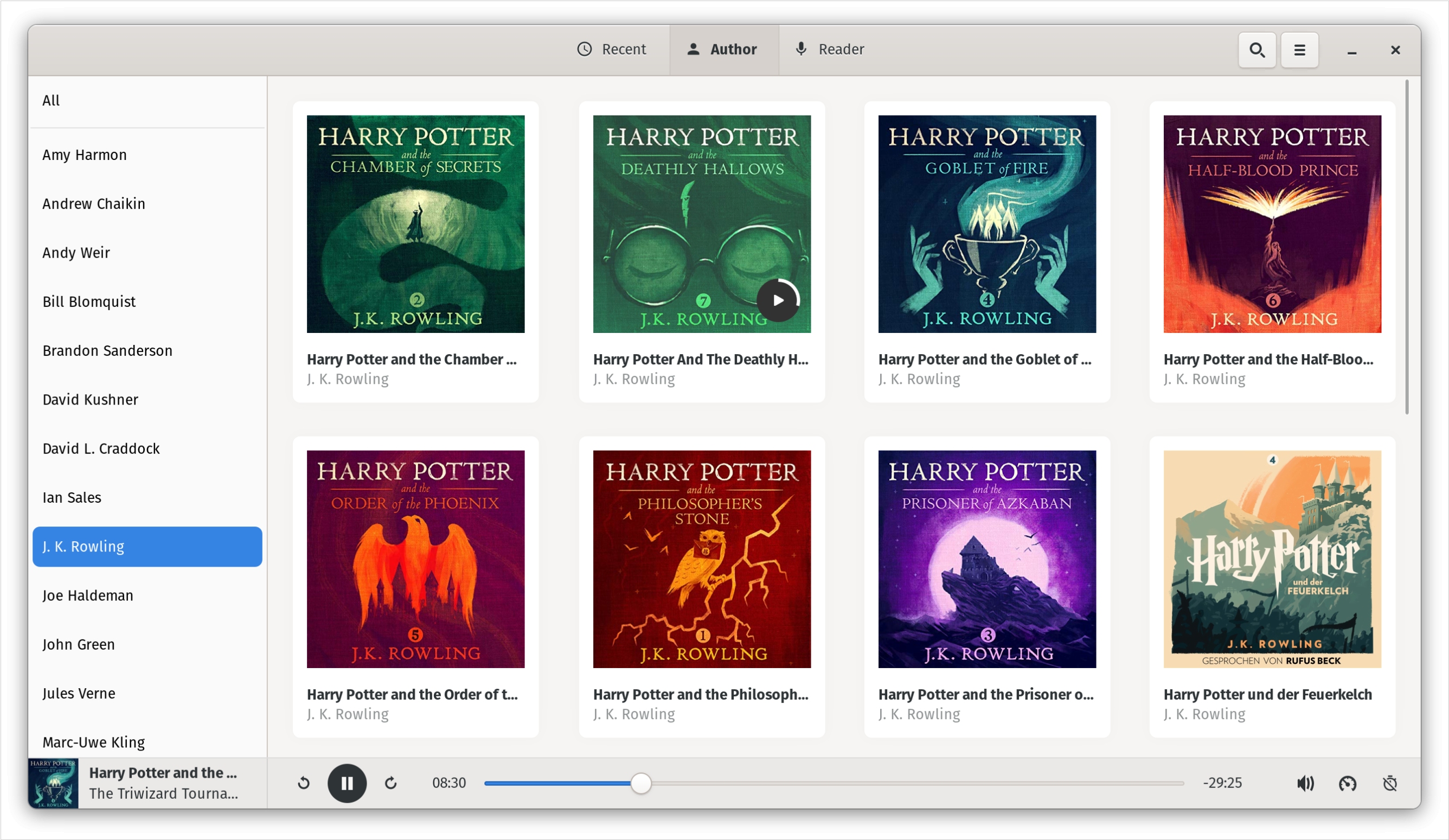1449x840 pixels.
Task: Select Andy Weir in the sidebar
Action: point(76,253)
